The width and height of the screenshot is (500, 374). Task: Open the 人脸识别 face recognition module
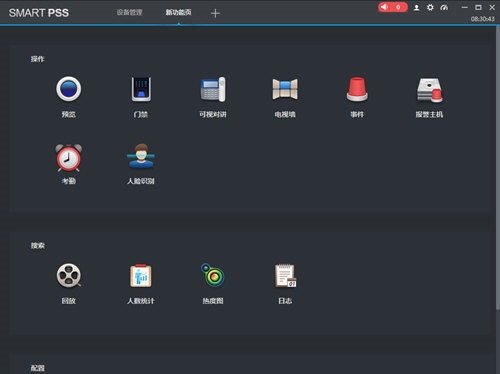[x=141, y=156]
